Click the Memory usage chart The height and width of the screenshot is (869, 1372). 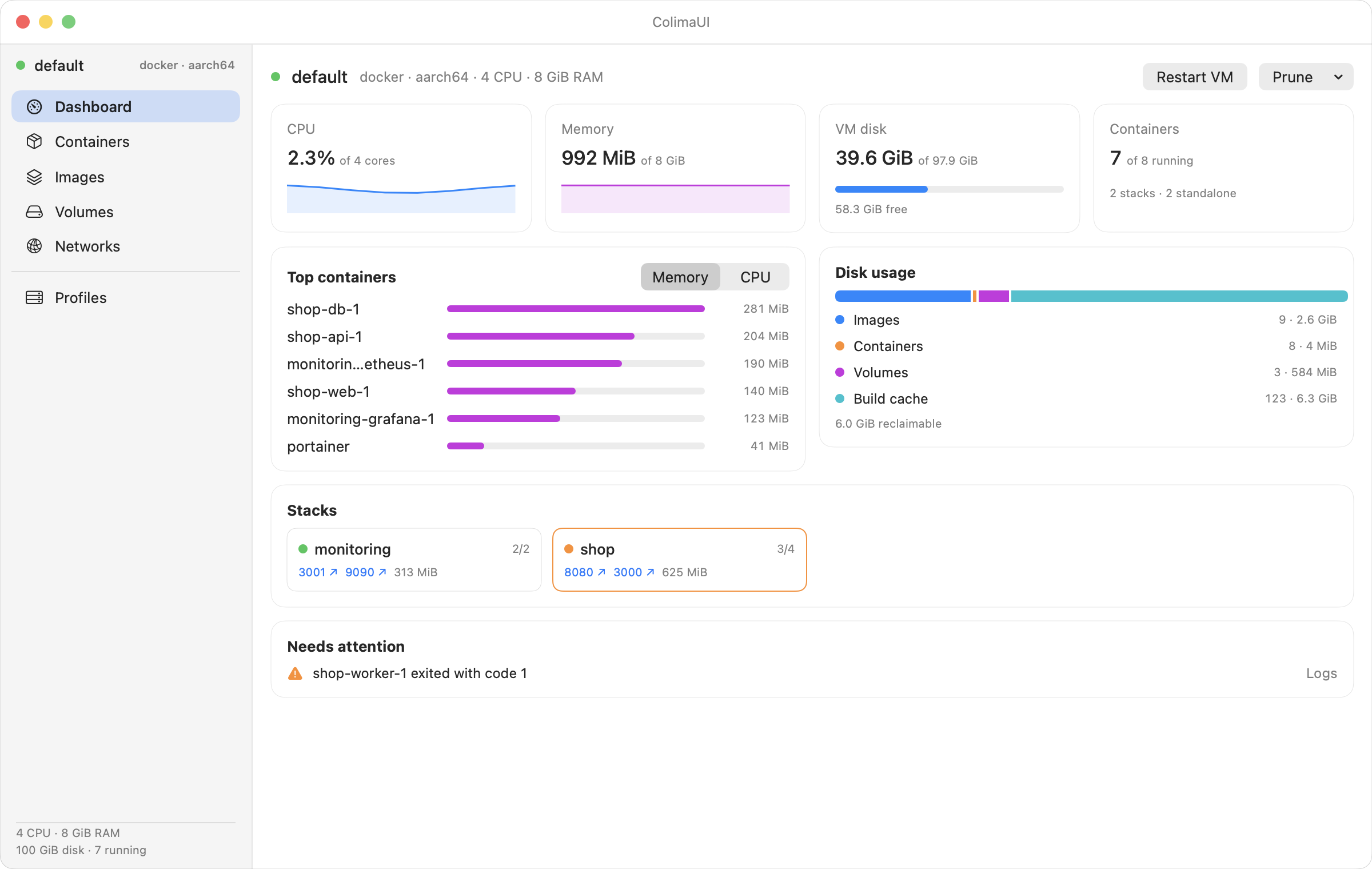tap(675, 198)
